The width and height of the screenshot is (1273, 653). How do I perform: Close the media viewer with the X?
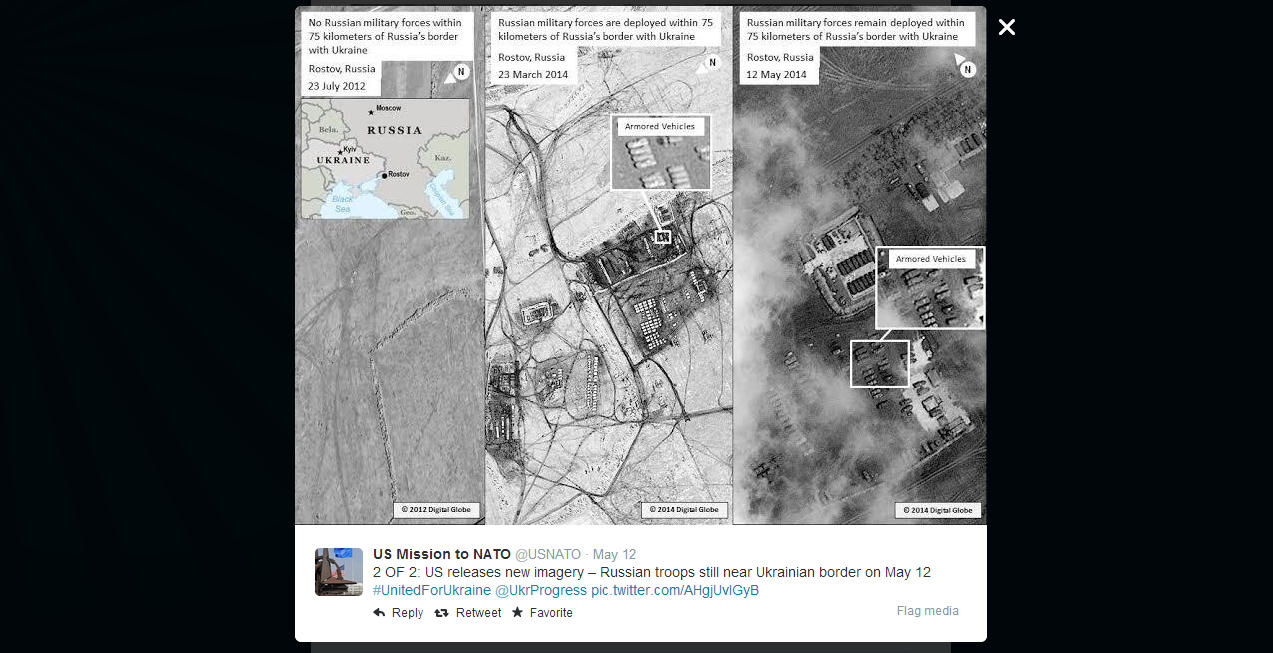click(x=1007, y=27)
